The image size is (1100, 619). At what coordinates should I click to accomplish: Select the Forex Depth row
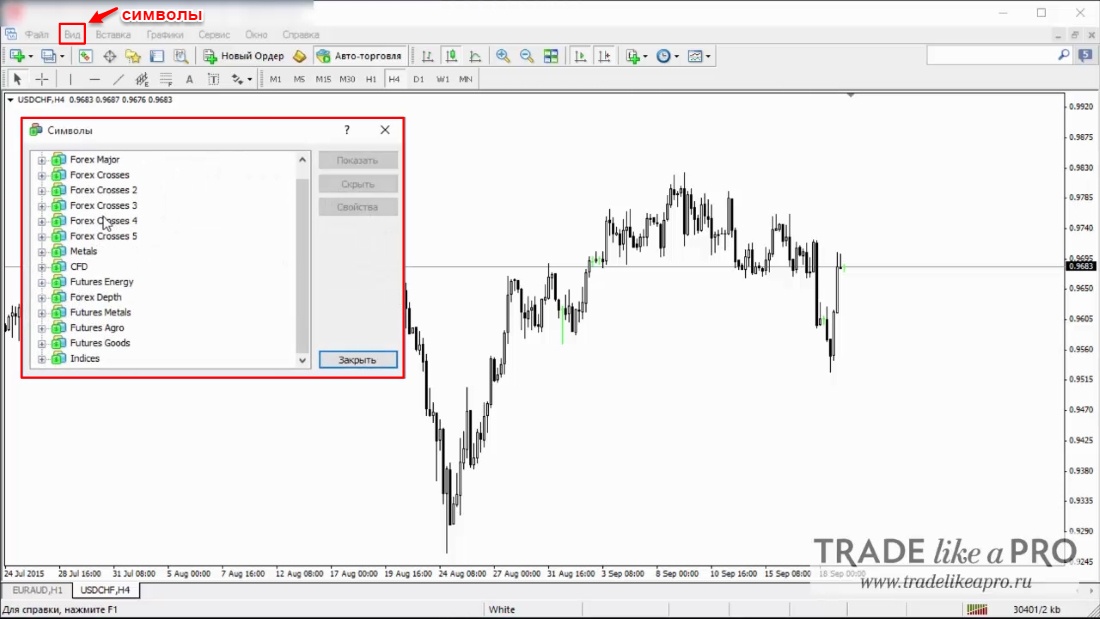click(x=95, y=297)
